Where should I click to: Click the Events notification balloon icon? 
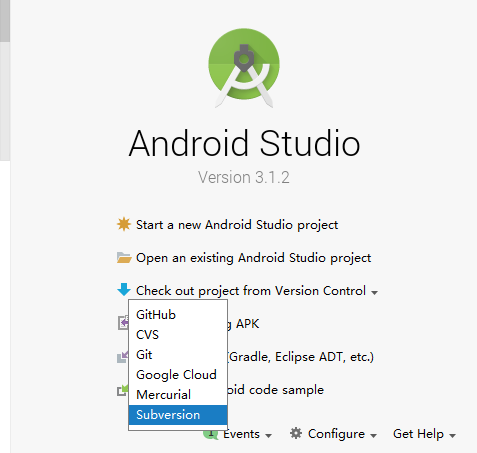(211, 435)
